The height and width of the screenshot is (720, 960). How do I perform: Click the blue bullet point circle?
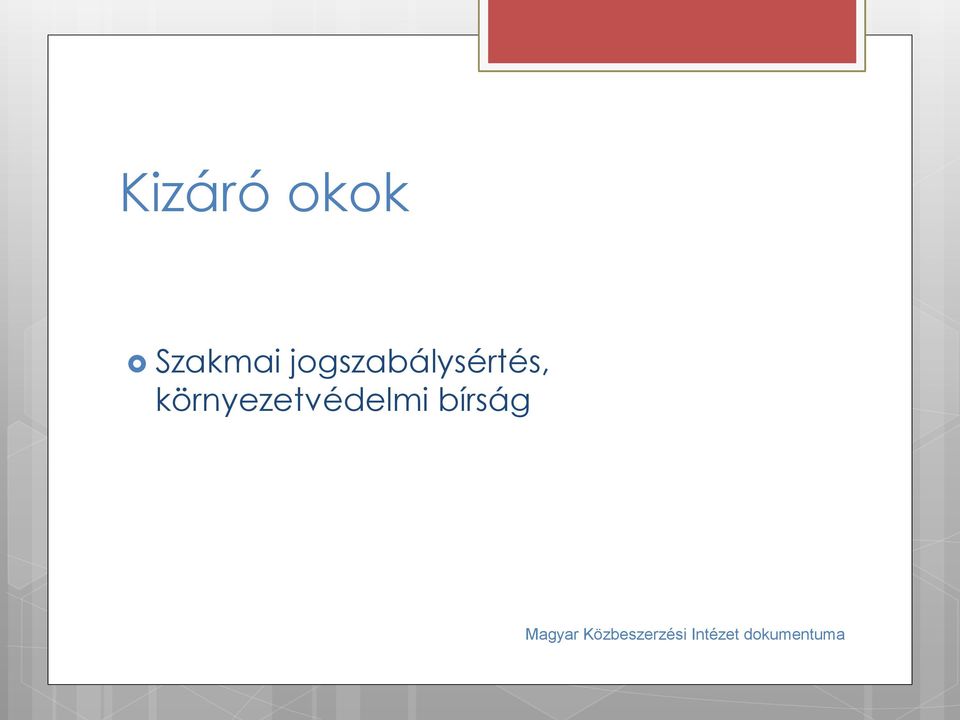pyautogui.click(x=137, y=364)
